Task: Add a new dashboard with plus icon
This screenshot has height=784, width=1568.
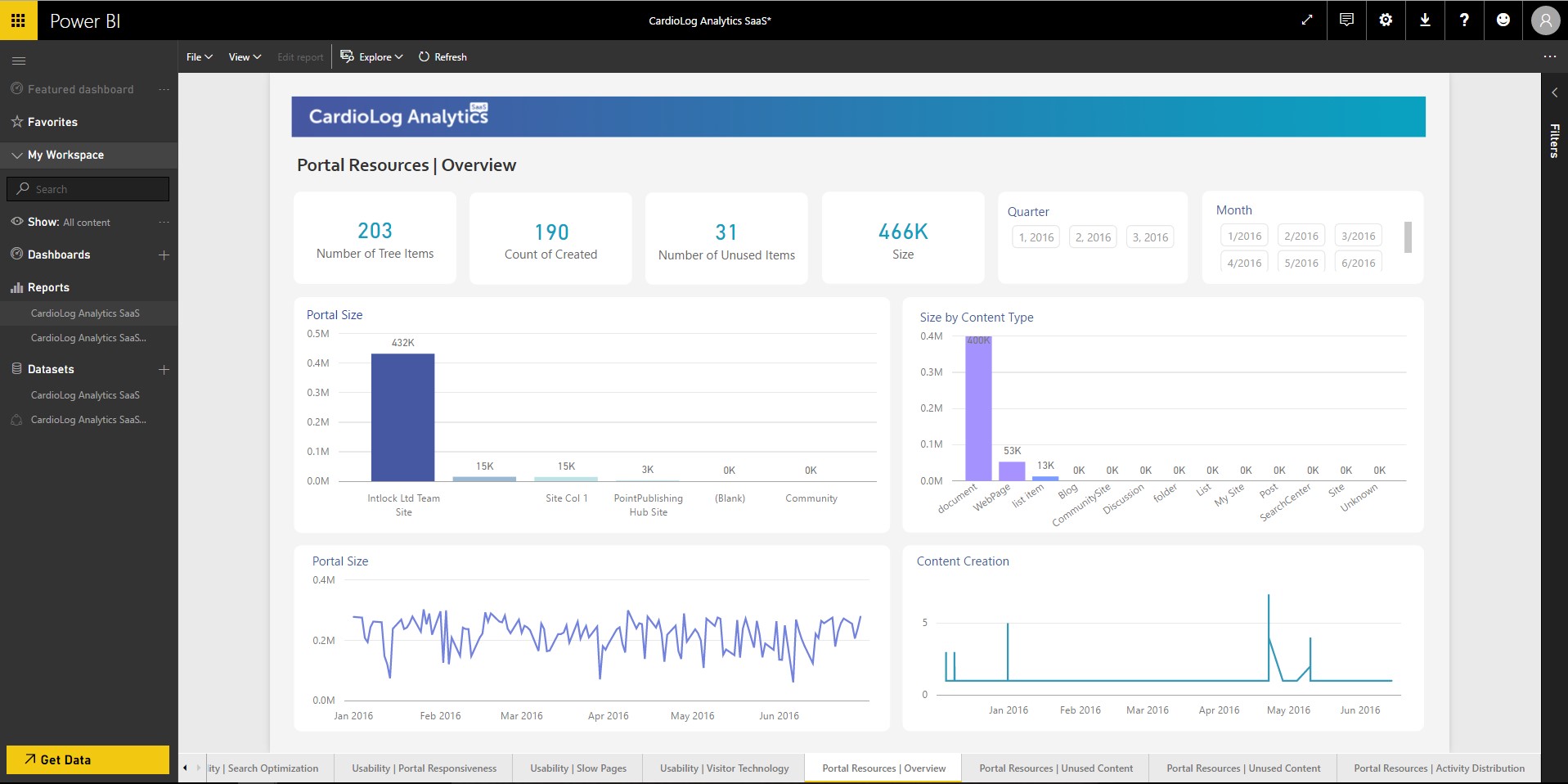Action: [164, 255]
